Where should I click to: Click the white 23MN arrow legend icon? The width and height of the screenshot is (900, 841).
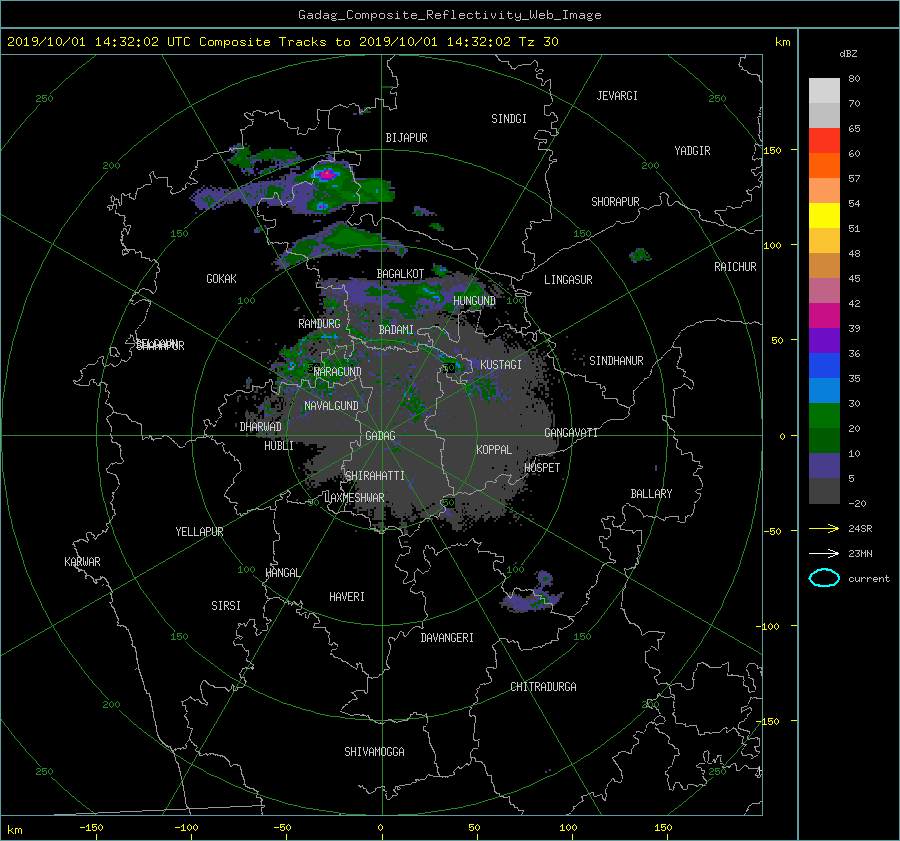(x=824, y=553)
